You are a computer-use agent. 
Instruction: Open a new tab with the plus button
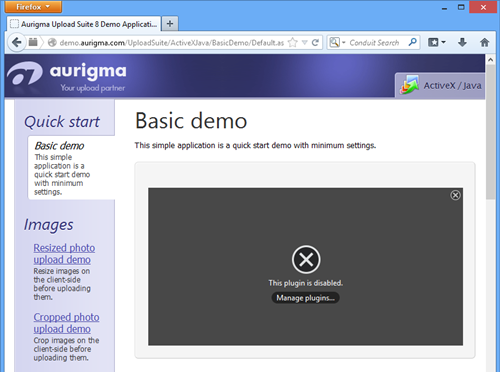[x=170, y=24]
